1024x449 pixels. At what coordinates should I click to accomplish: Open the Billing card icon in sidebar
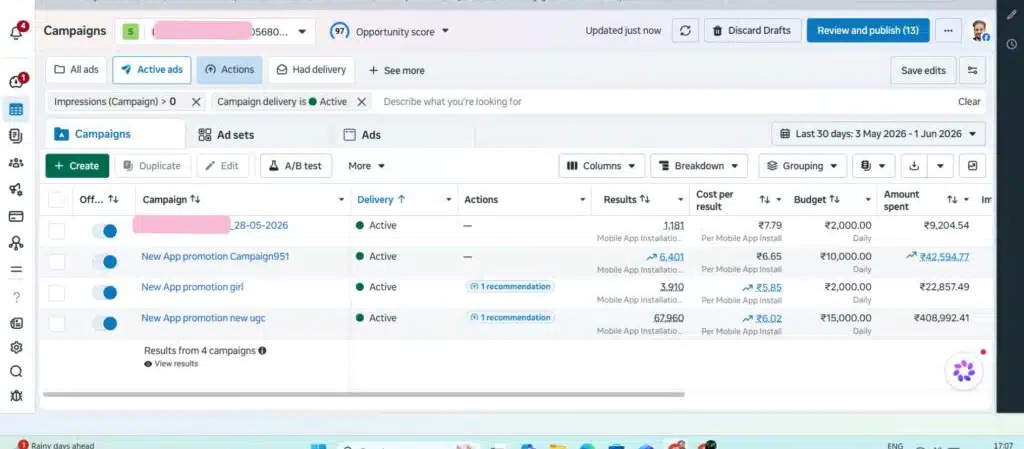(16, 216)
